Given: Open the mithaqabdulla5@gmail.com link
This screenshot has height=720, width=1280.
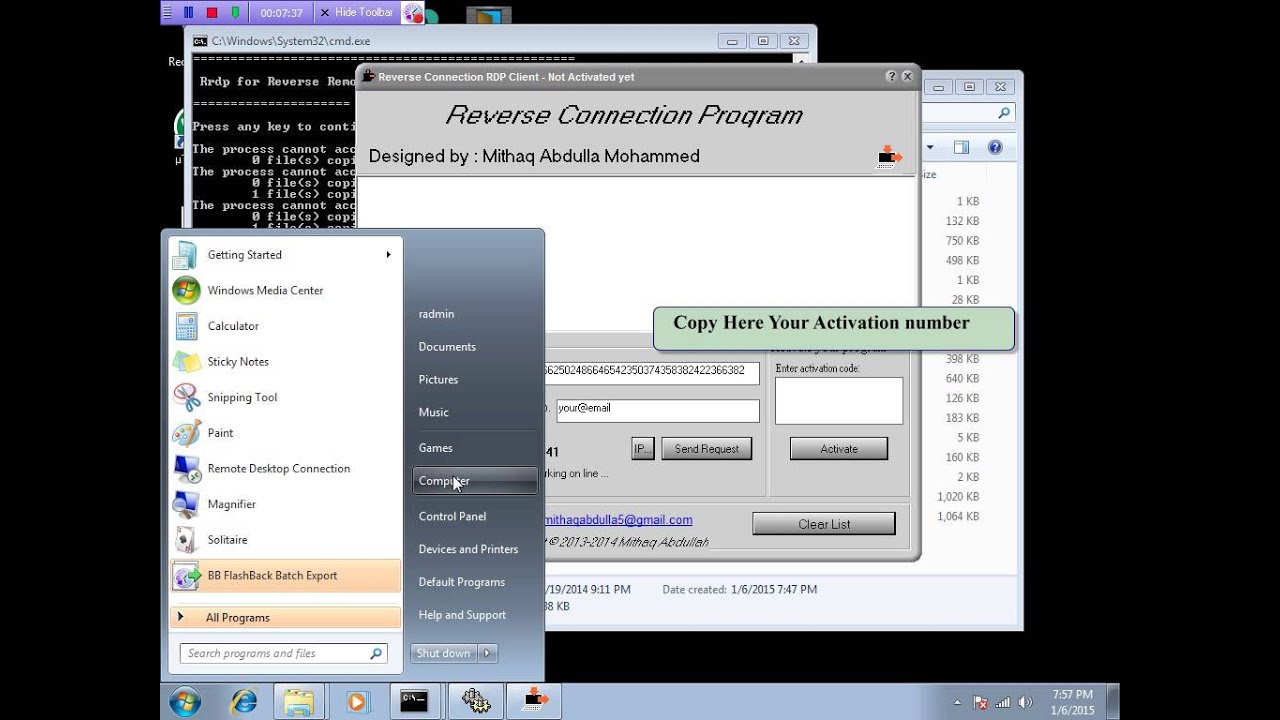Looking at the screenshot, I should (619, 520).
